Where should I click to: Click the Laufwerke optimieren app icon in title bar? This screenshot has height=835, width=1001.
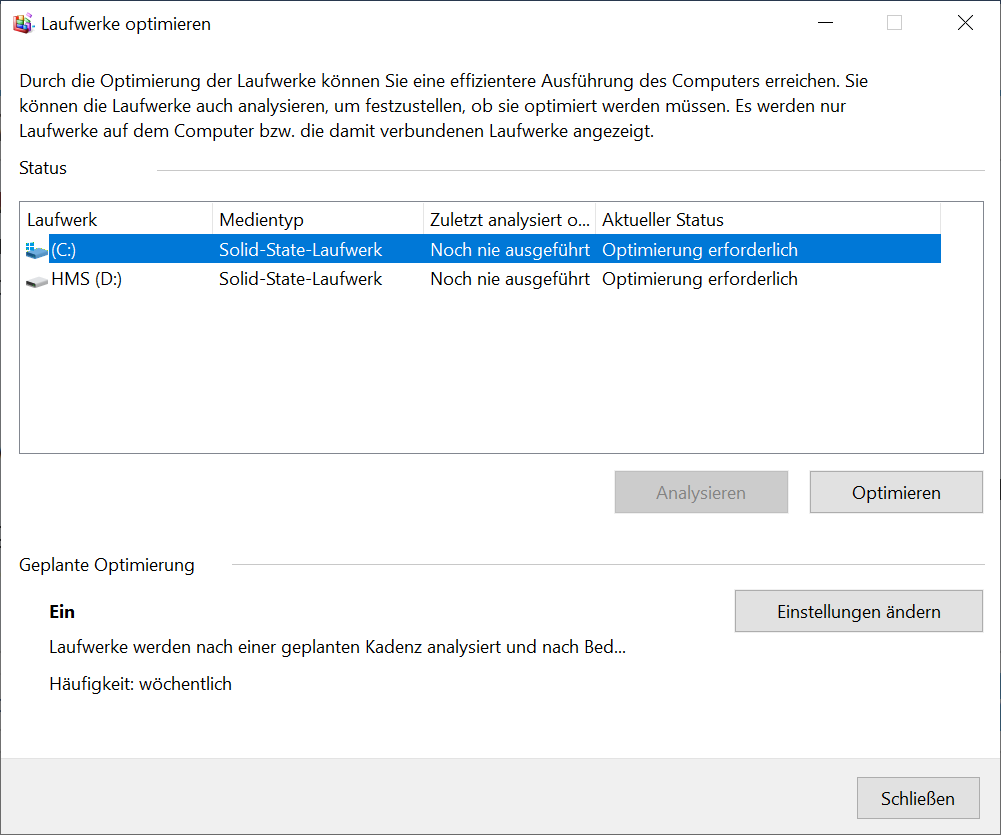coord(22,24)
